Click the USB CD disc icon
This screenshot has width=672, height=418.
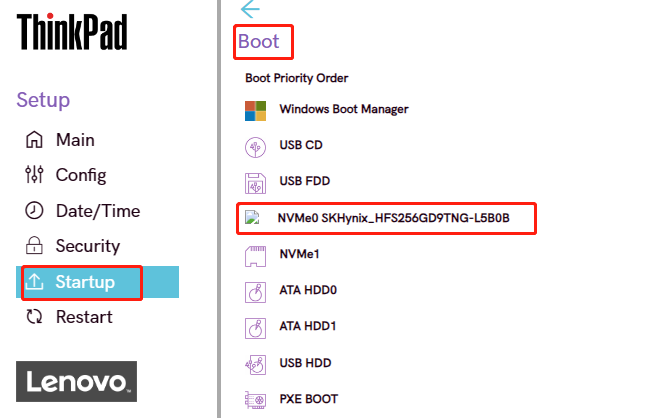[256, 146]
